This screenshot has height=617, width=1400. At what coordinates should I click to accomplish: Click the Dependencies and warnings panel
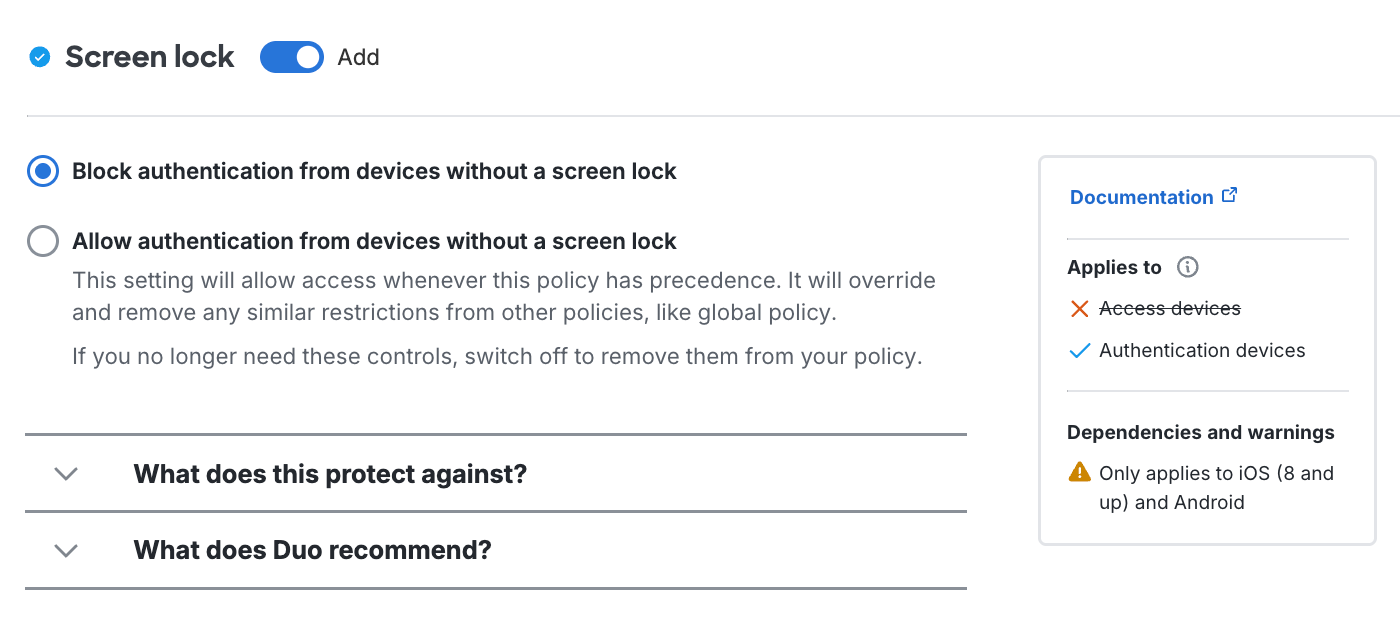click(1200, 432)
